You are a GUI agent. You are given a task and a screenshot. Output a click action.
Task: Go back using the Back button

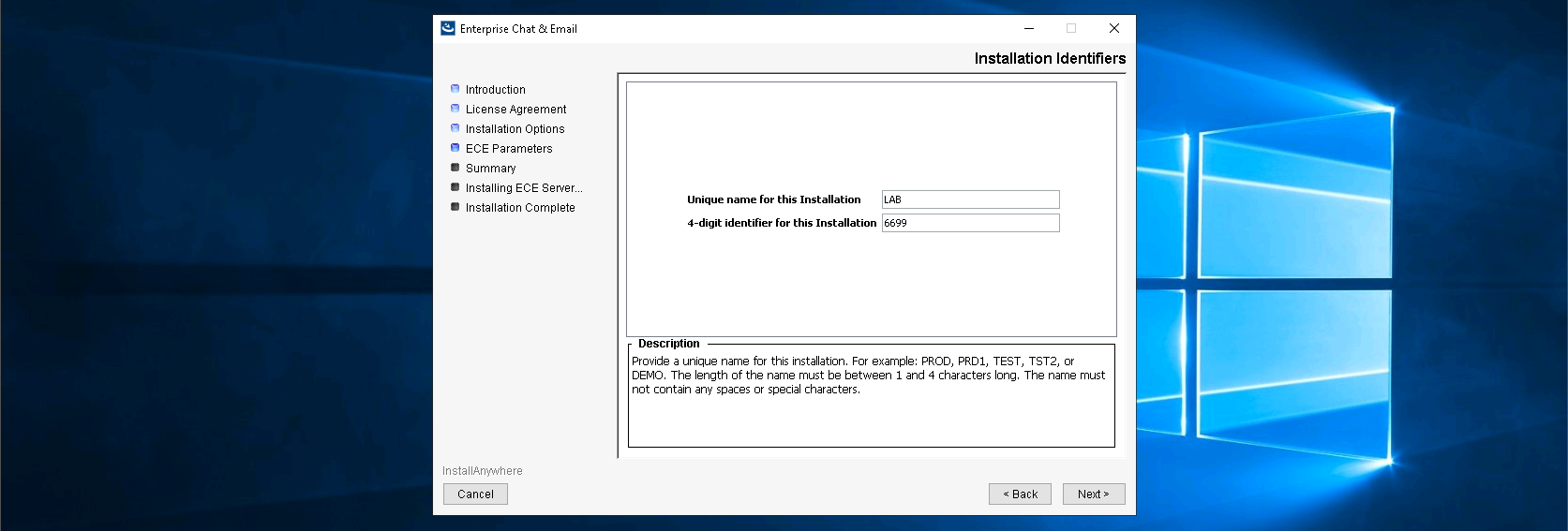[1020, 494]
